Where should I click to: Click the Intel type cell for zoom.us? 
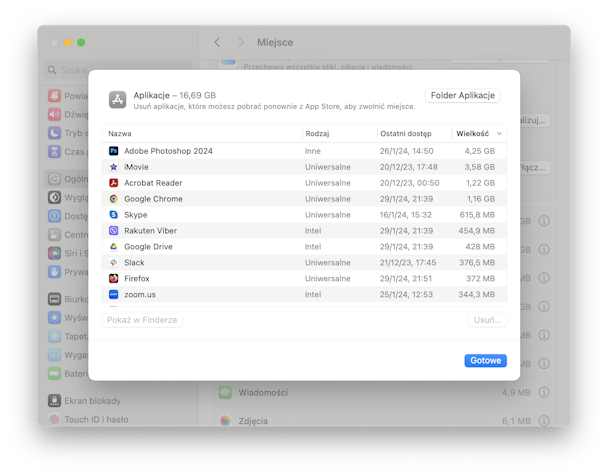click(313, 294)
